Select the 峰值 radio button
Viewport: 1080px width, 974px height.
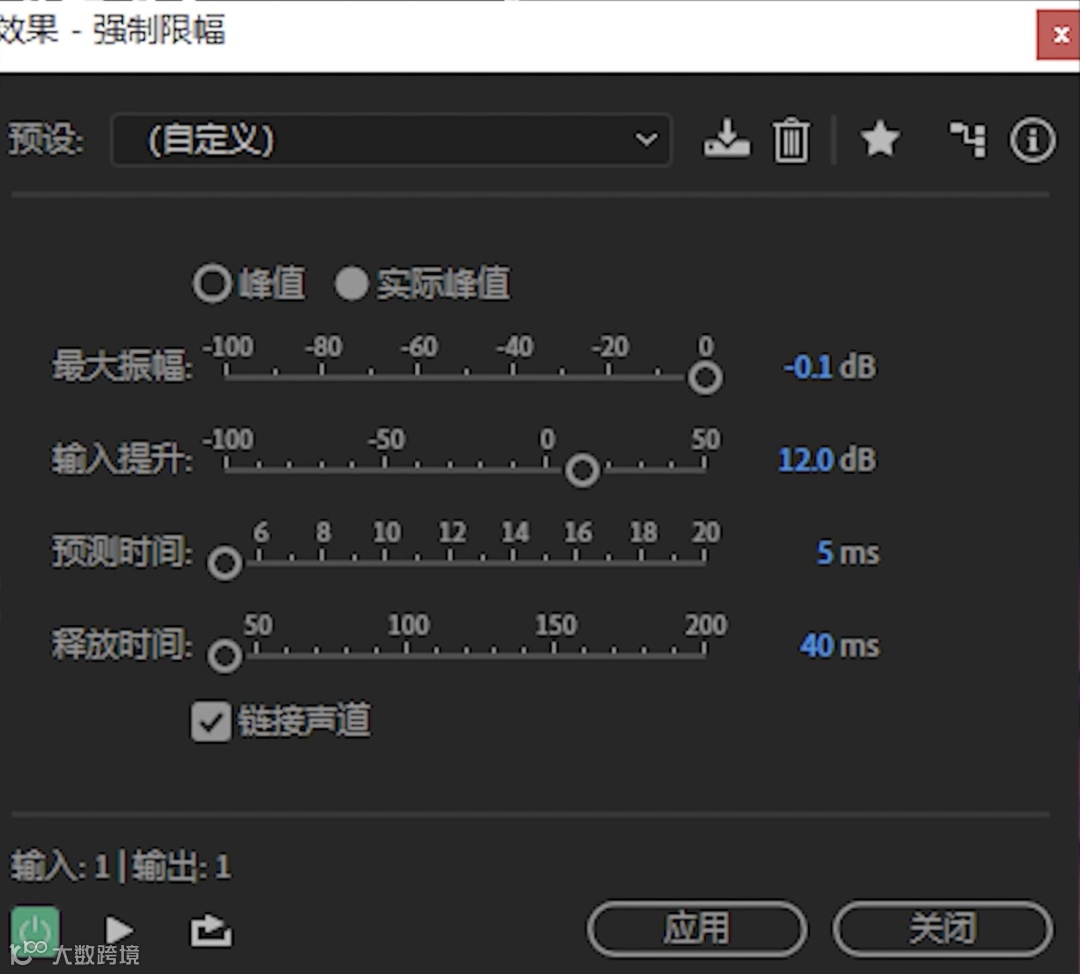(x=212, y=283)
